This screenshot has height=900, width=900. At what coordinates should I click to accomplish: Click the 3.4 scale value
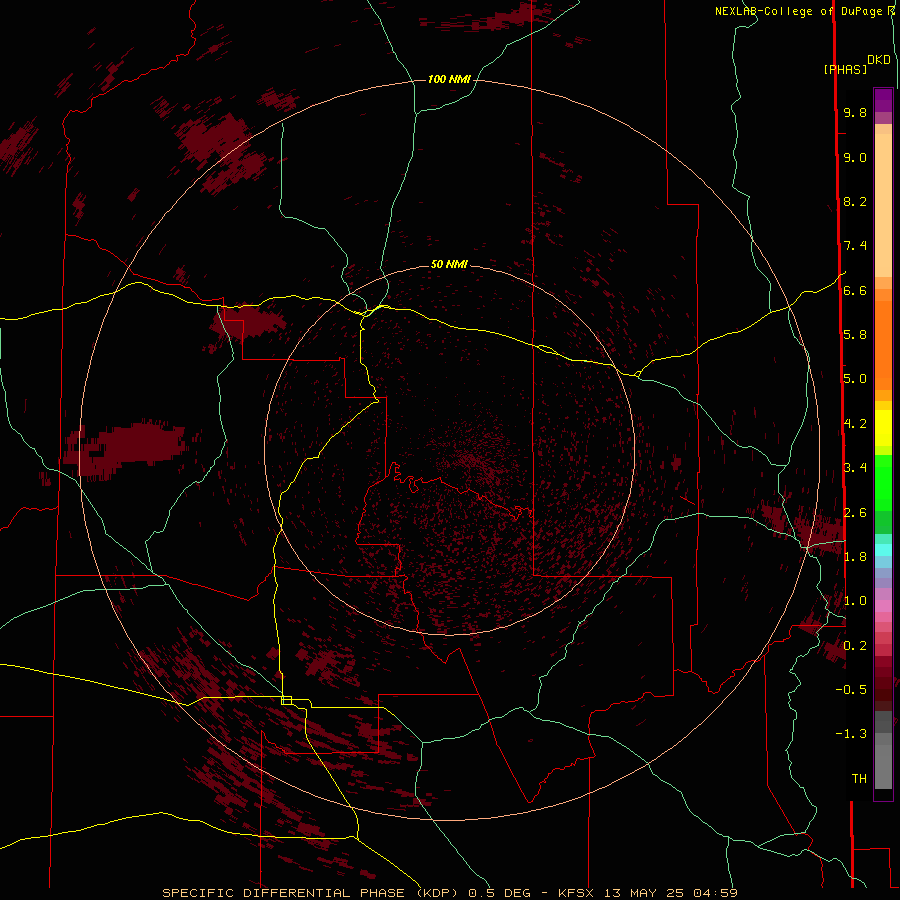855,468
